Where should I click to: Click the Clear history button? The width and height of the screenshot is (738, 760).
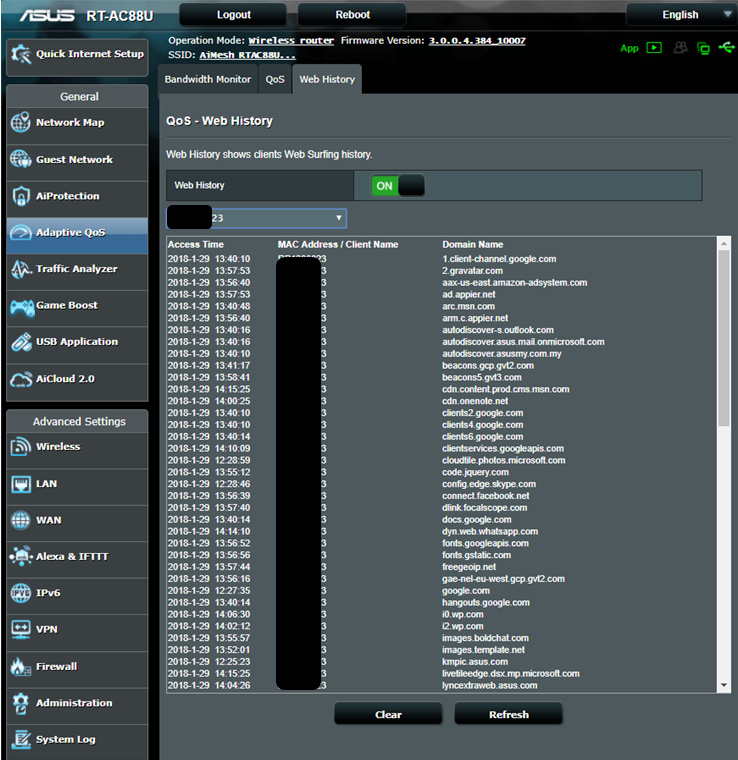coord(388,714)
